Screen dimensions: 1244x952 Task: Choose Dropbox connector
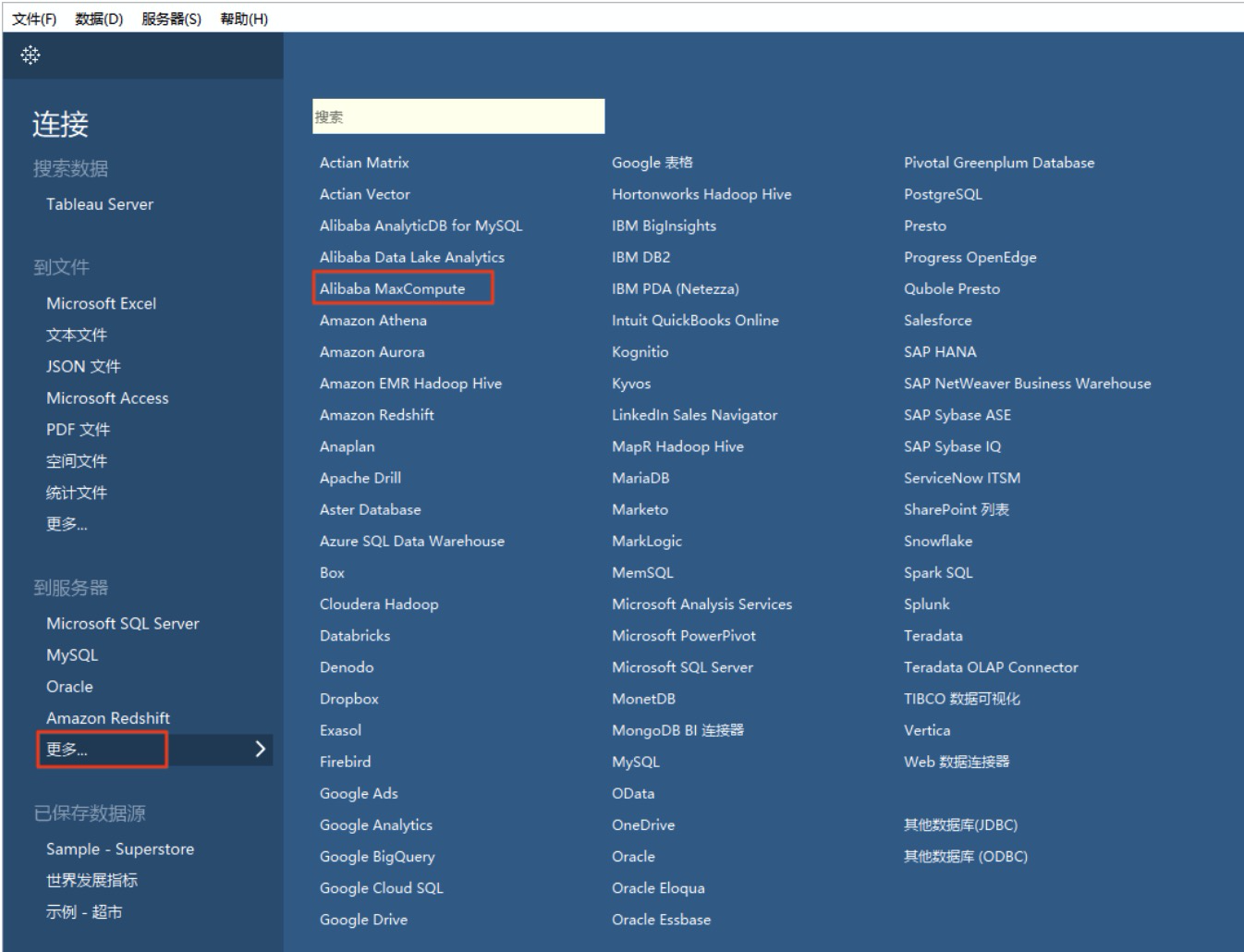(349, 699)
